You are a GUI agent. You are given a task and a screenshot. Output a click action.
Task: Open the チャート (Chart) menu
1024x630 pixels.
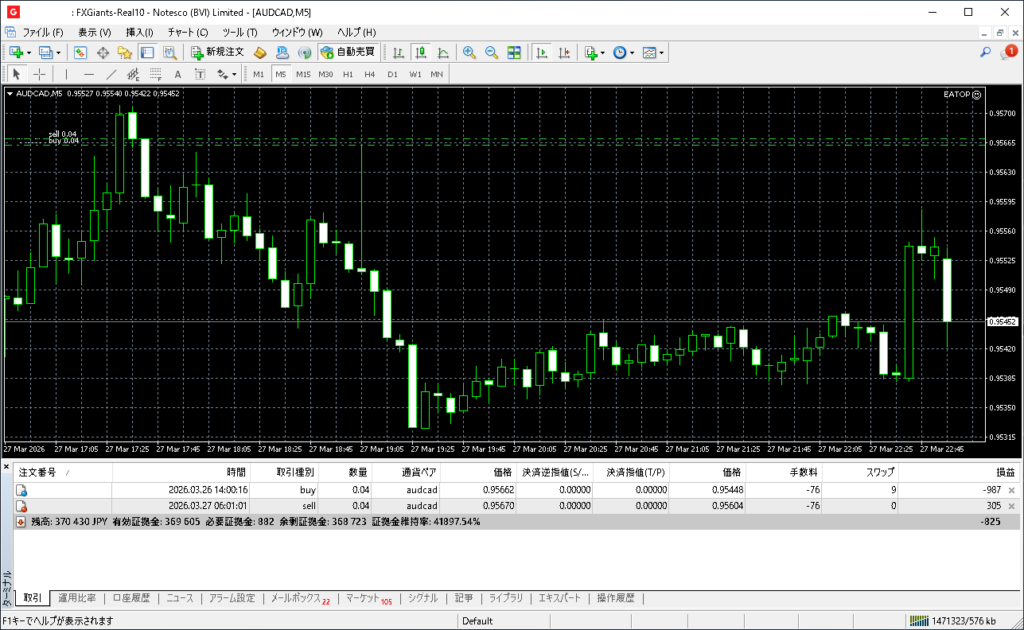(187, 32)
